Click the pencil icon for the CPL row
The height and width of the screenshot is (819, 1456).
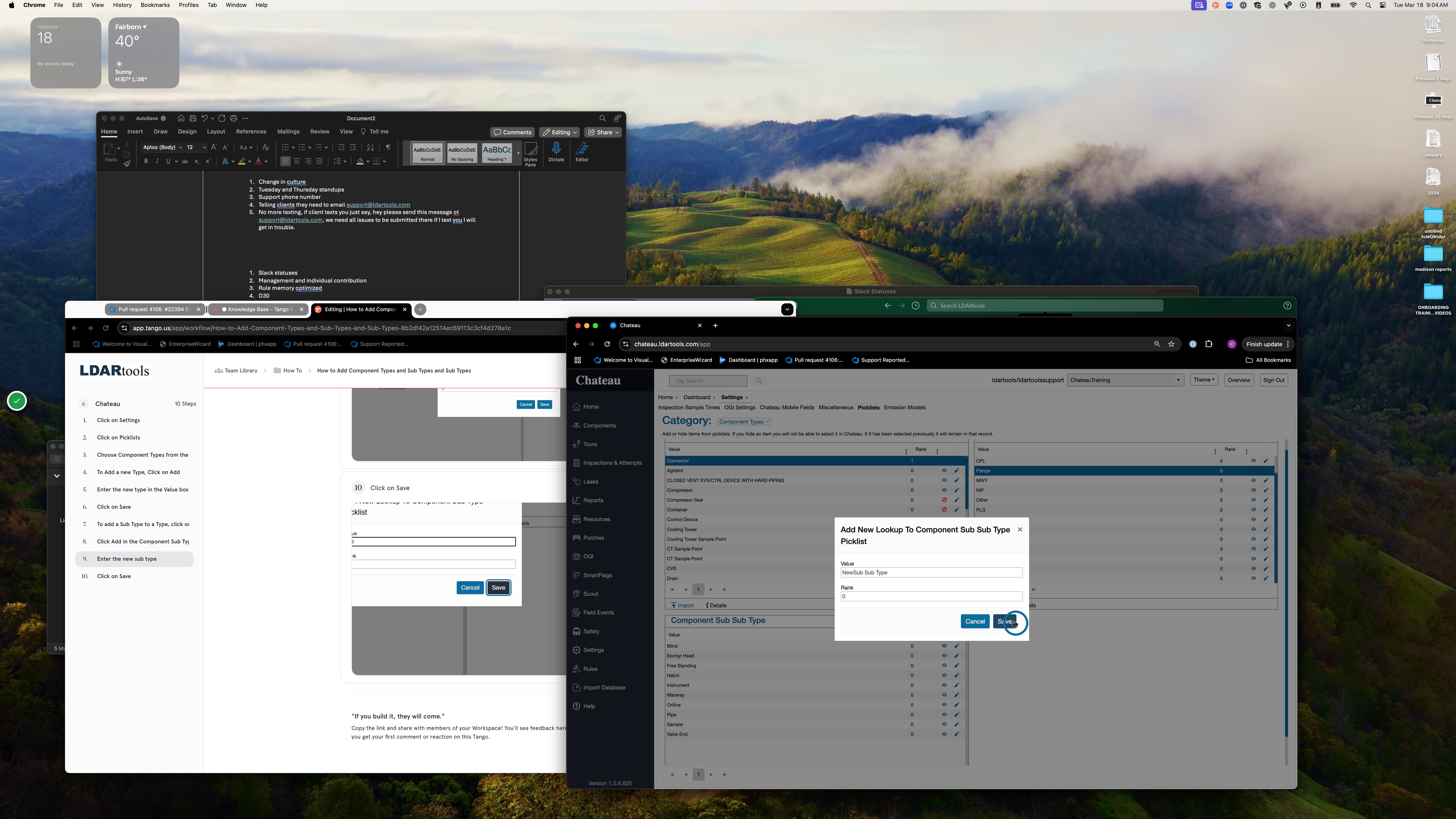pos(1265,461)
